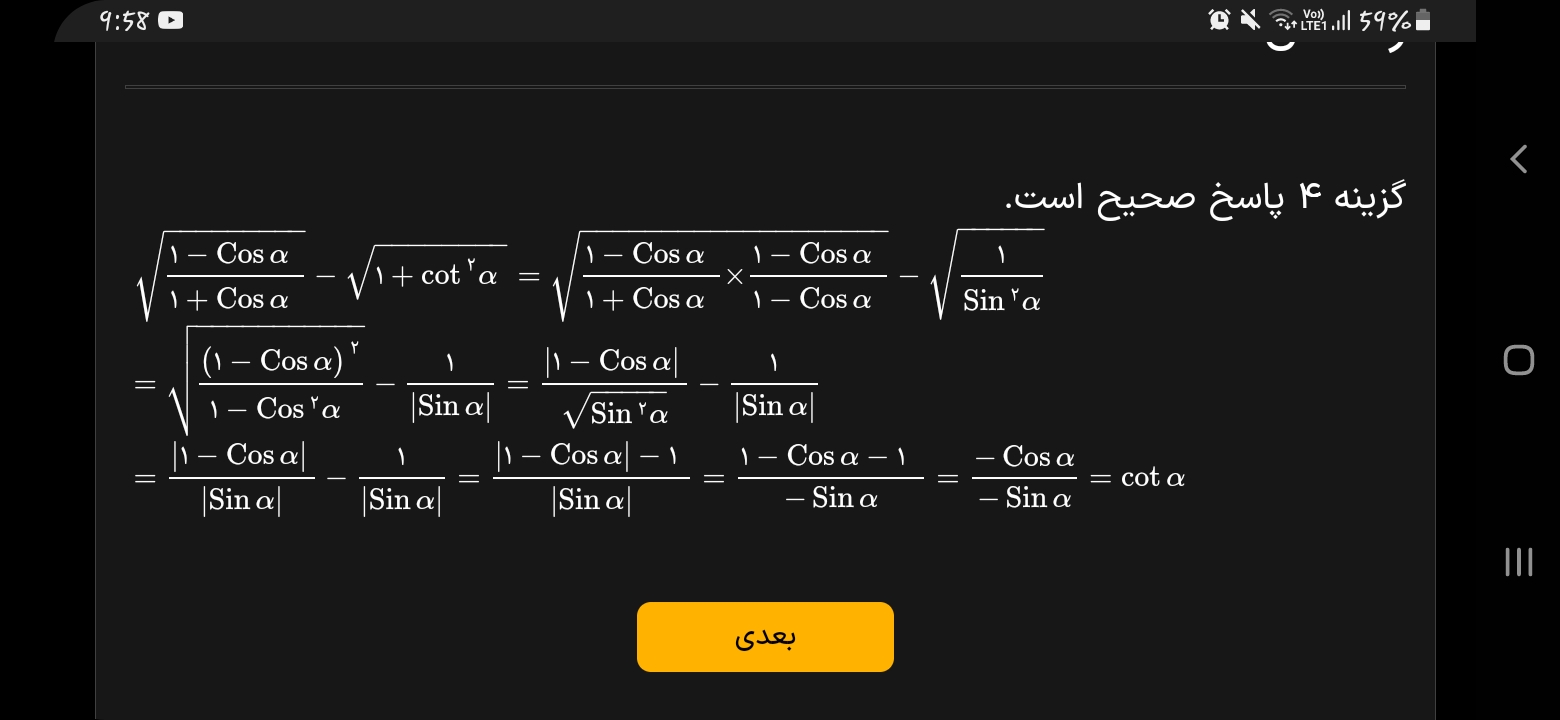Click the horizontal divider line above answer

[765, 87]
